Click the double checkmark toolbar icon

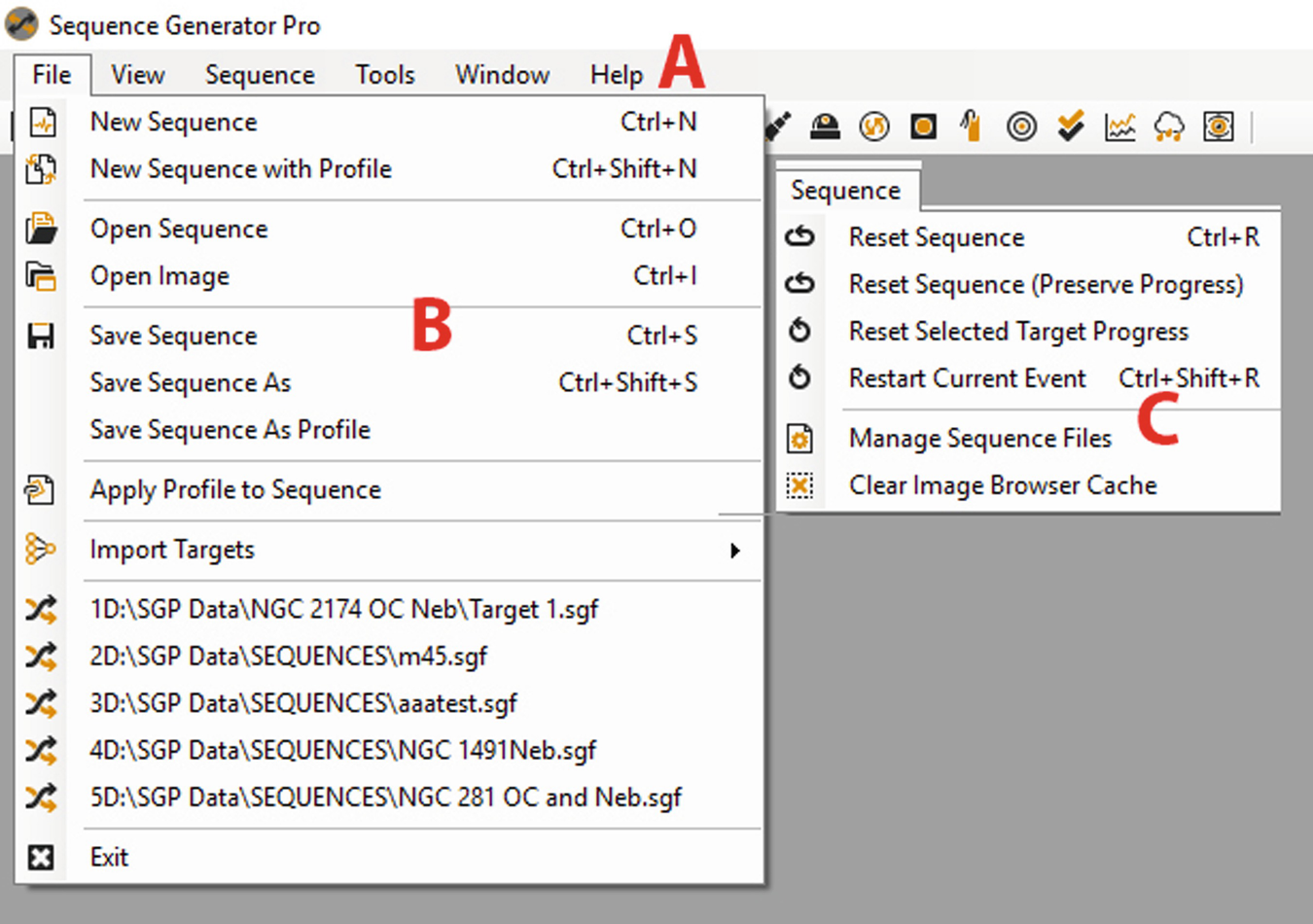[1071, 126]
